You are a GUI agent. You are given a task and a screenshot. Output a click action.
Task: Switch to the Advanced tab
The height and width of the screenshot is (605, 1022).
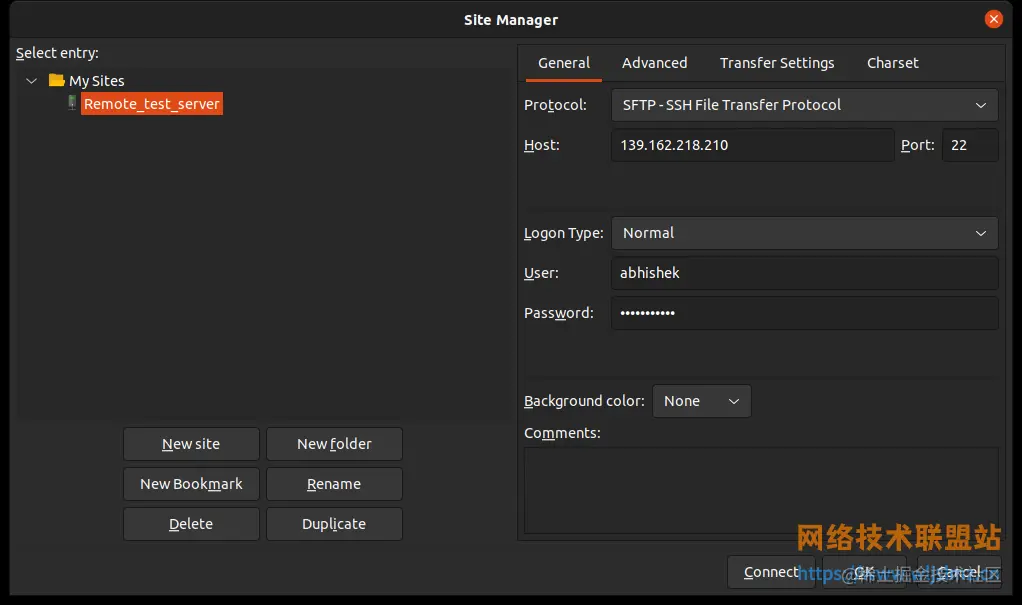coord(654,63)
